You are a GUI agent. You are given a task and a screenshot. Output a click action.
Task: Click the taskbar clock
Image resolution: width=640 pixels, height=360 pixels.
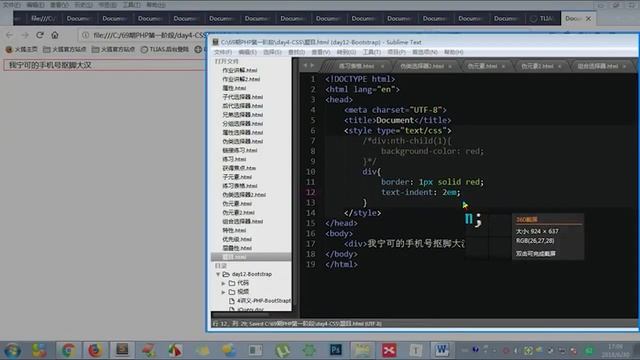pos(615,350)
